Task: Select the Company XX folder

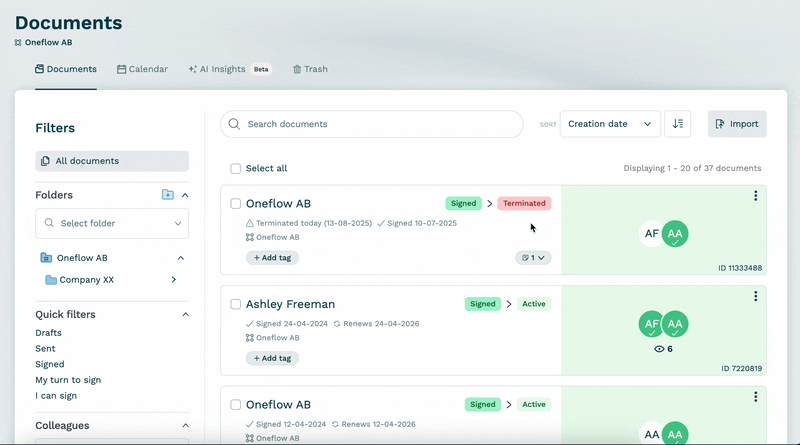Action: [x=80, y=280]
